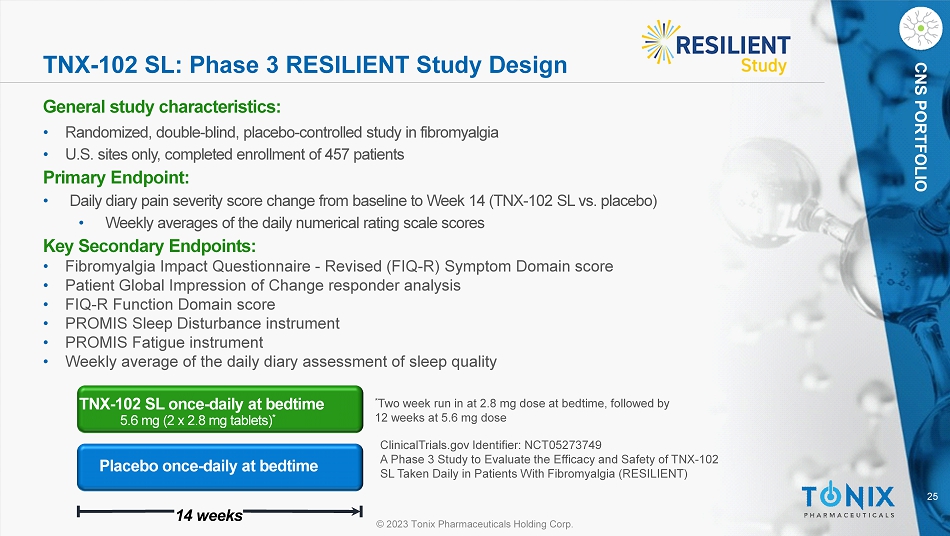
Task: Click the slide page number 25
Action: 933,497
